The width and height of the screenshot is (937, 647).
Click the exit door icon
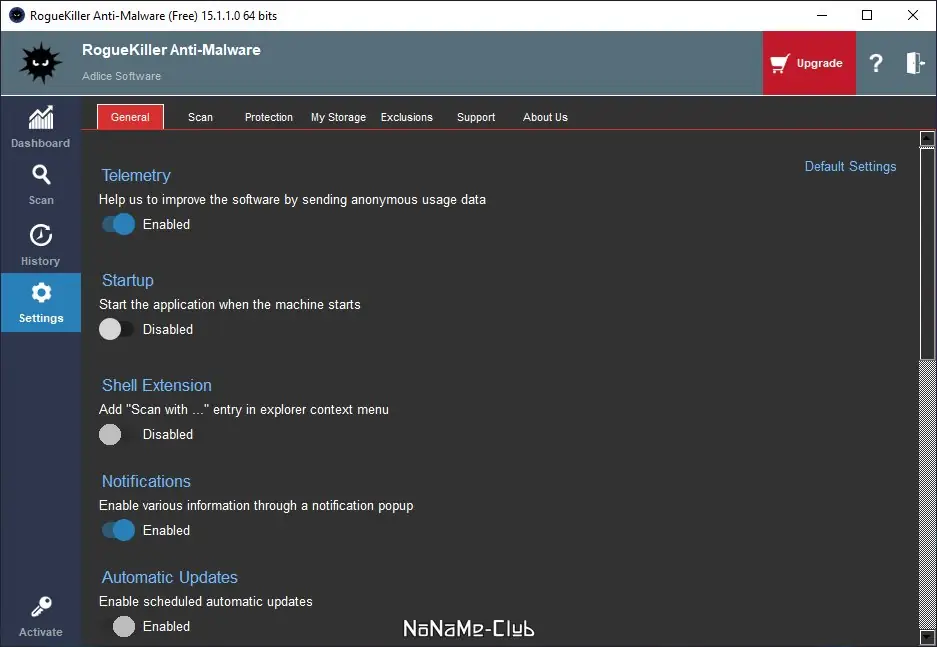click(x=915, y=63)
